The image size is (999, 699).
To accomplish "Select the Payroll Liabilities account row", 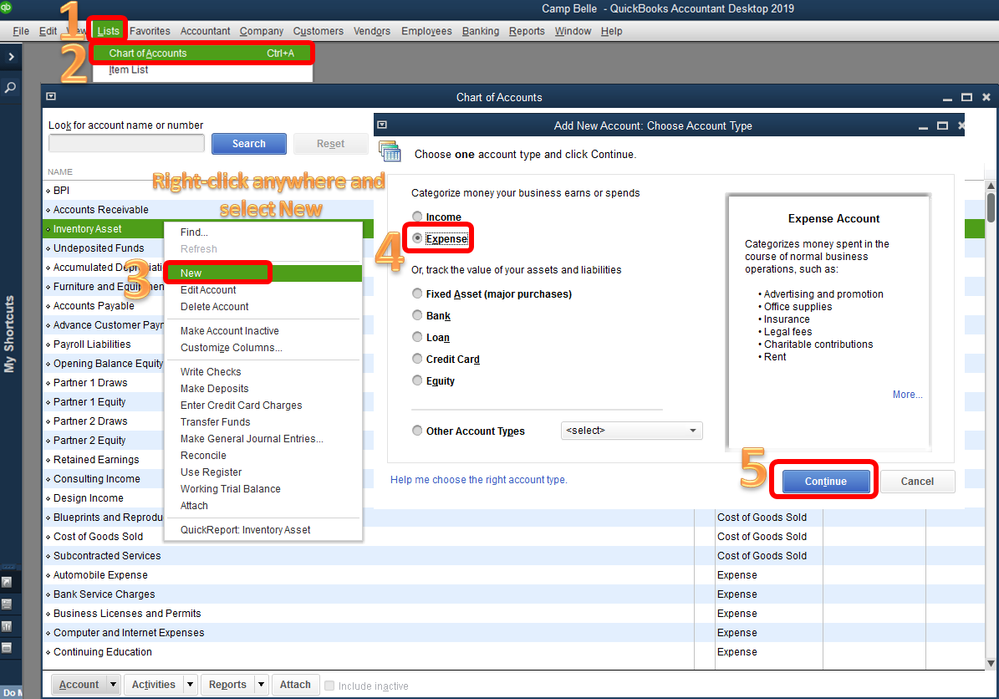I will coord(103,344).
